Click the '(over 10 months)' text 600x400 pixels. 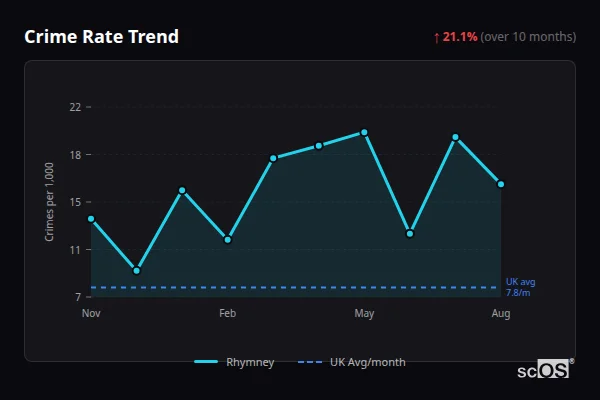pyautogui.click(x=528, y=37)
